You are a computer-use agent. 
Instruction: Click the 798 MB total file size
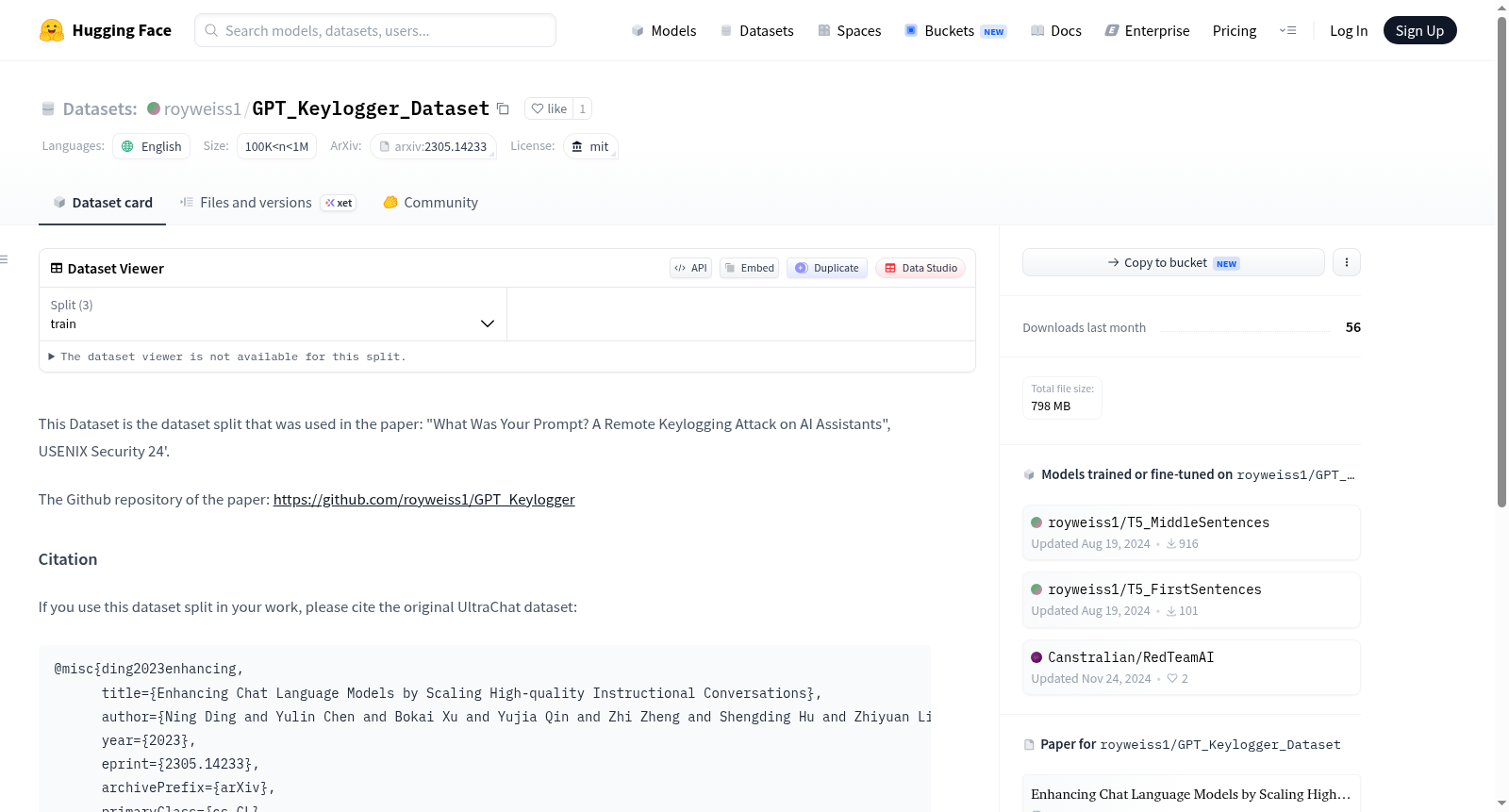1051,406
